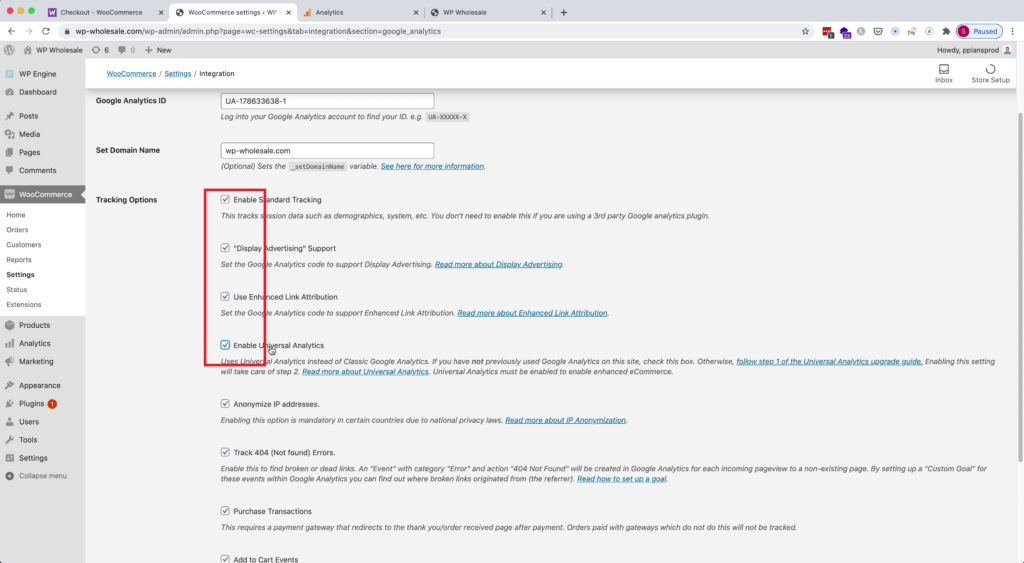
Task: Toggle Enable Universal Analytics checkbox
Action: coord(225,345)
